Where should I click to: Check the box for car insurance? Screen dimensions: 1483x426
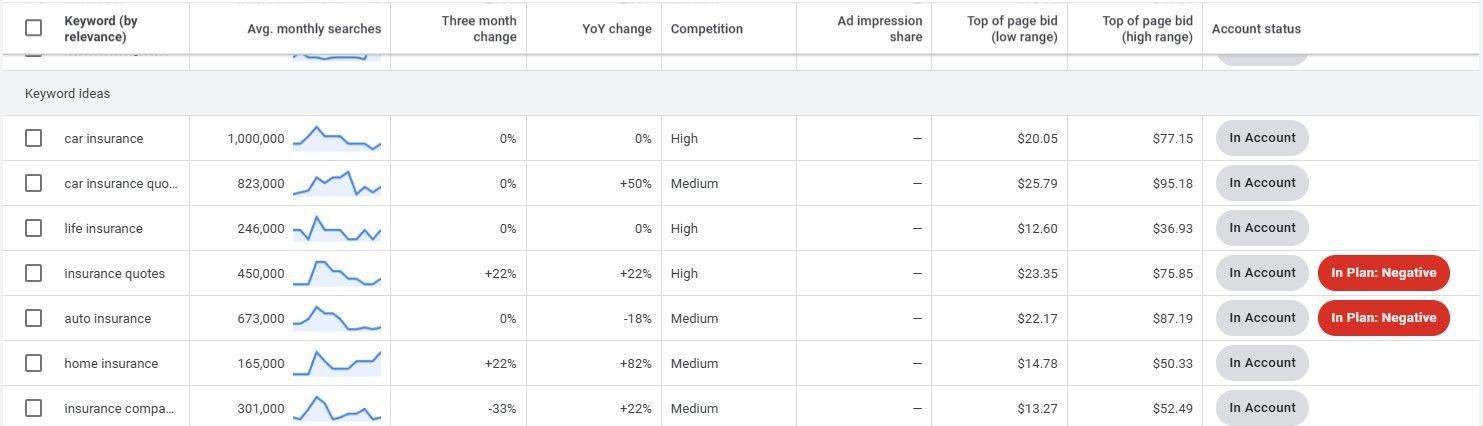pos(33,138)
